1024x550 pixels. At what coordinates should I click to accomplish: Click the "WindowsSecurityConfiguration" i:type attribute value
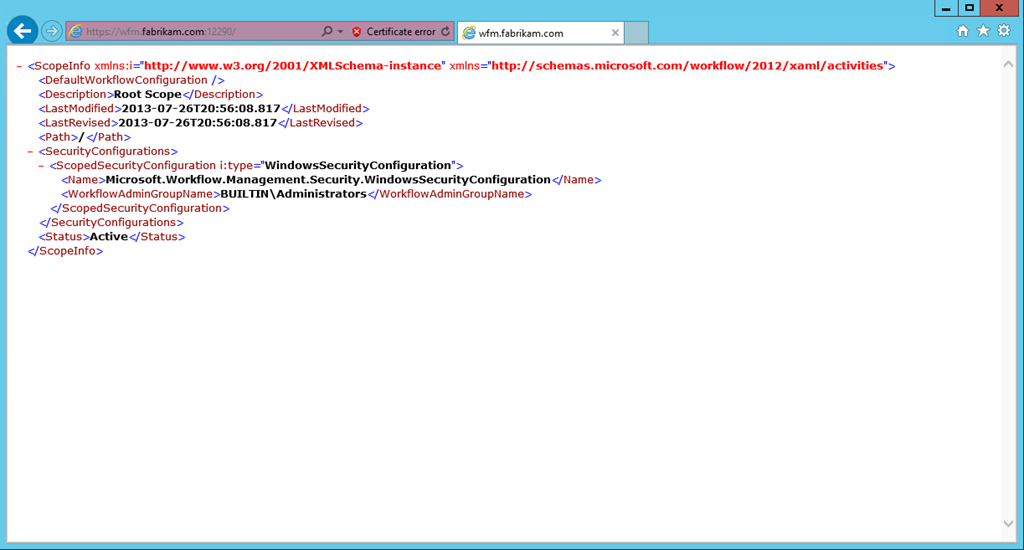[358, 165]
